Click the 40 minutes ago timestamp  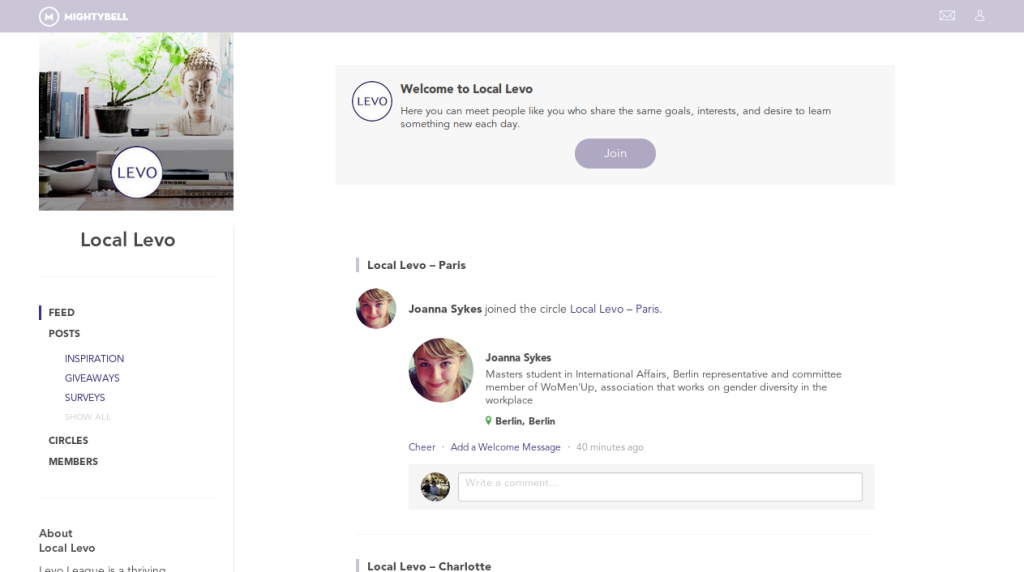pos(609,447)
